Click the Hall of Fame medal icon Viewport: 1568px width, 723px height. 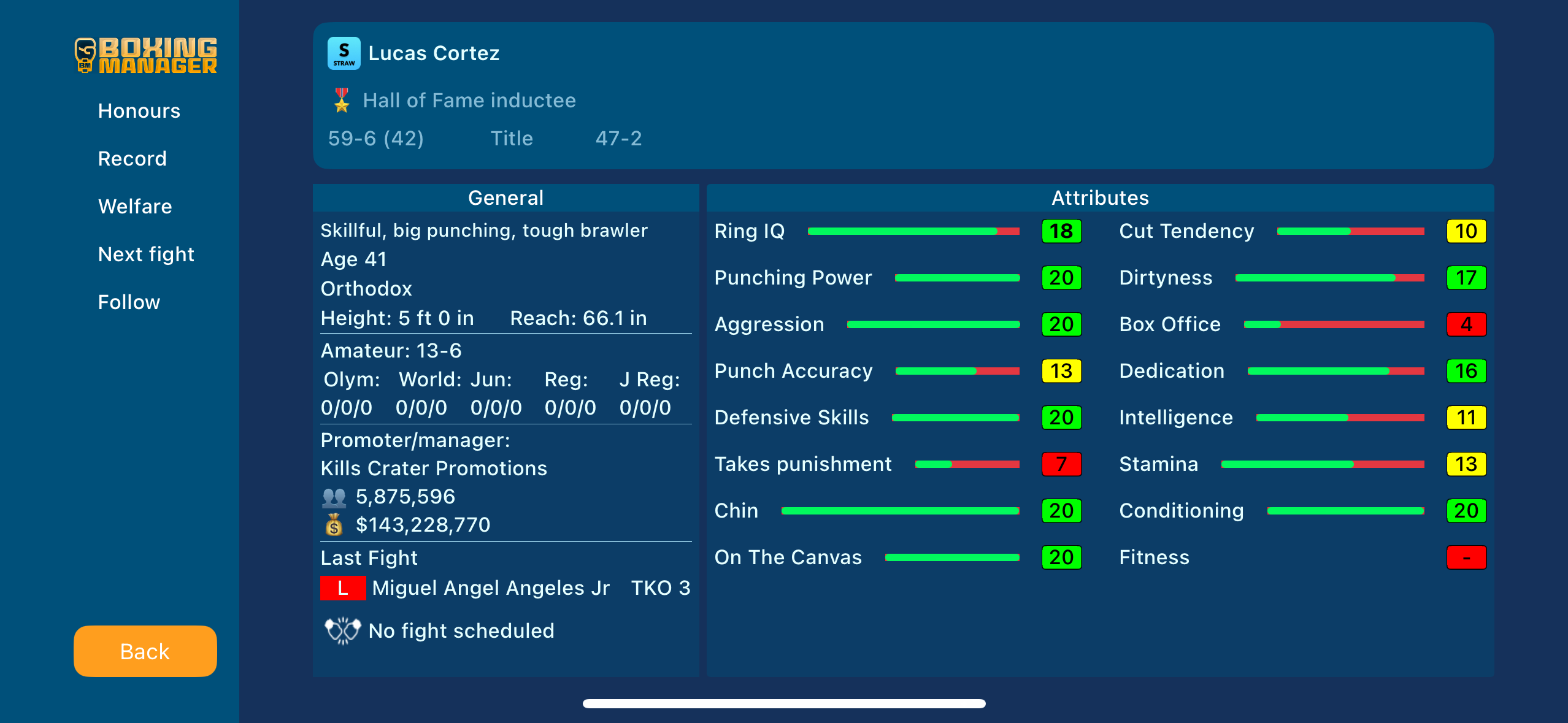(x=342, y=101)
